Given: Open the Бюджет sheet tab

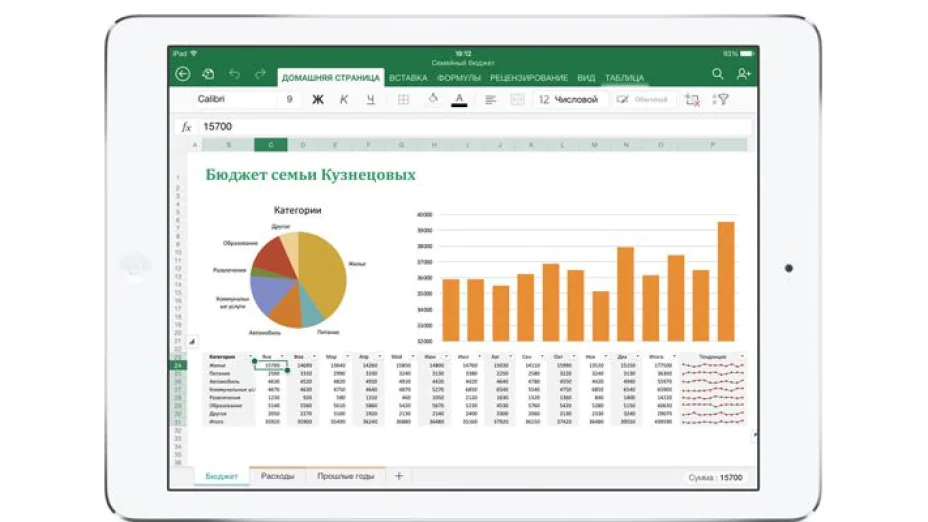Looking at the screenshot, I should [221, 476].
